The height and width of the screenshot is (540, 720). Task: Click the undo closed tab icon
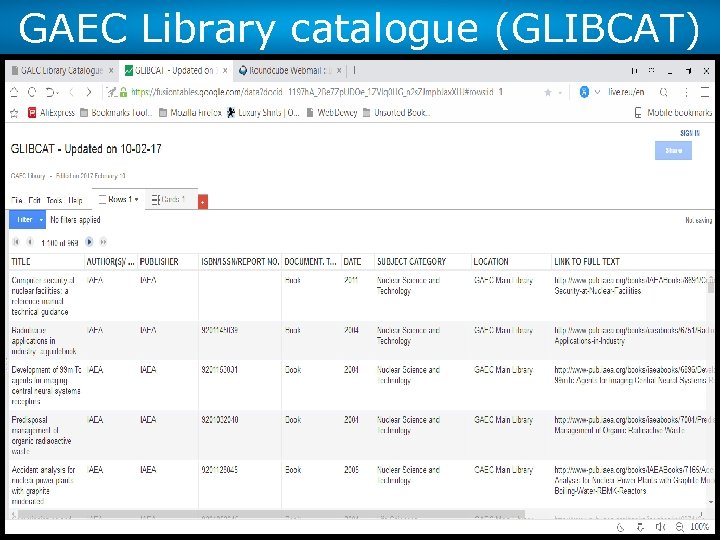point(51,92)
